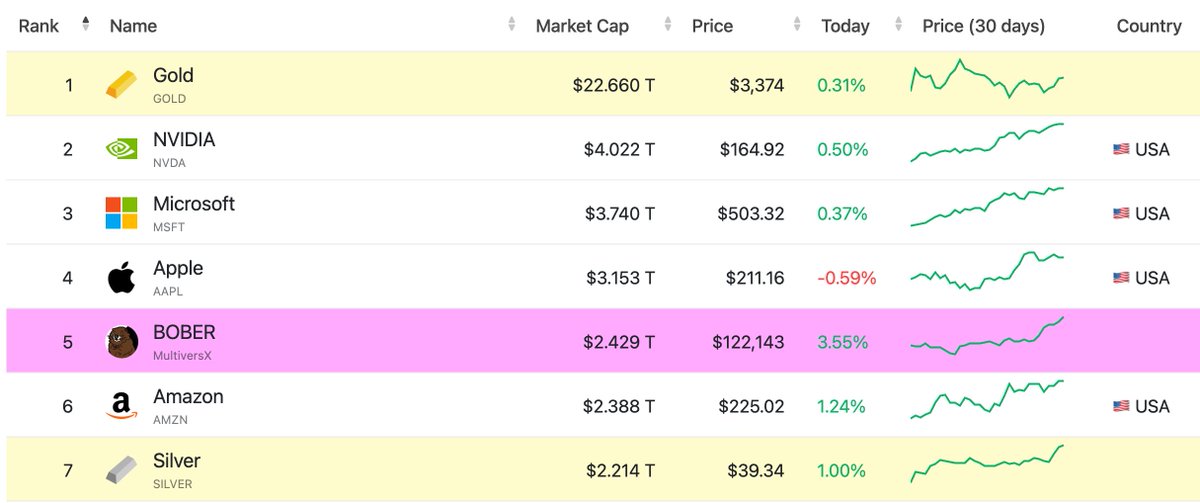The image size is (1200, 503).
Task: Click Amazon's 30-day price sparkline
Action: (987, 399)
